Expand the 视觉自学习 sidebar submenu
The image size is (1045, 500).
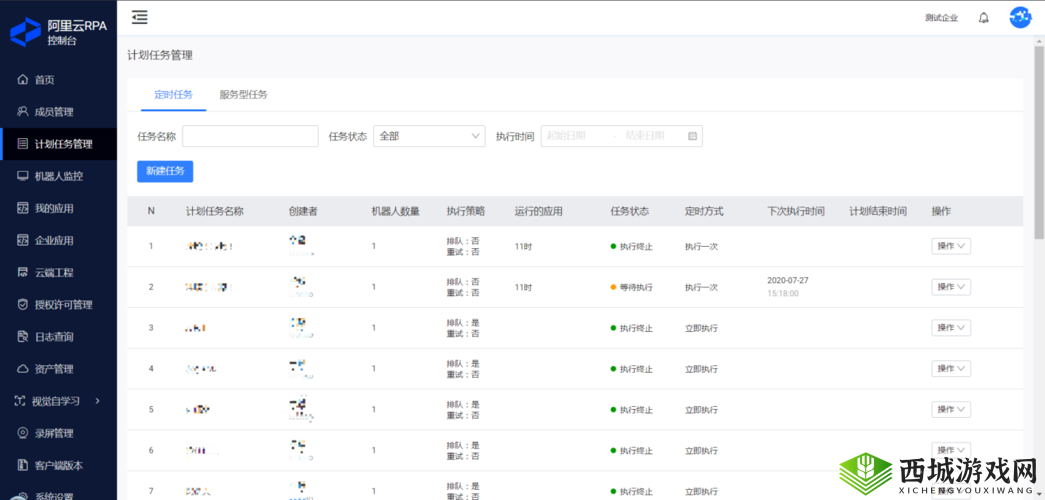97,401
